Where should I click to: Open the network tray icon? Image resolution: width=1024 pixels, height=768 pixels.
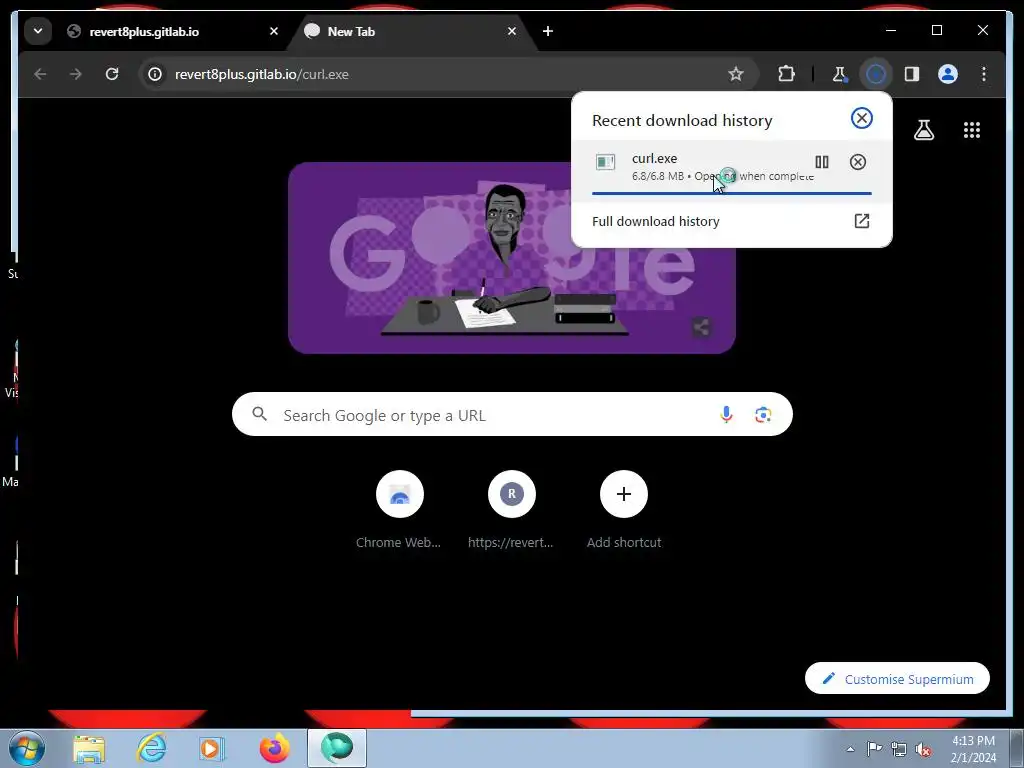coord(899,749)
